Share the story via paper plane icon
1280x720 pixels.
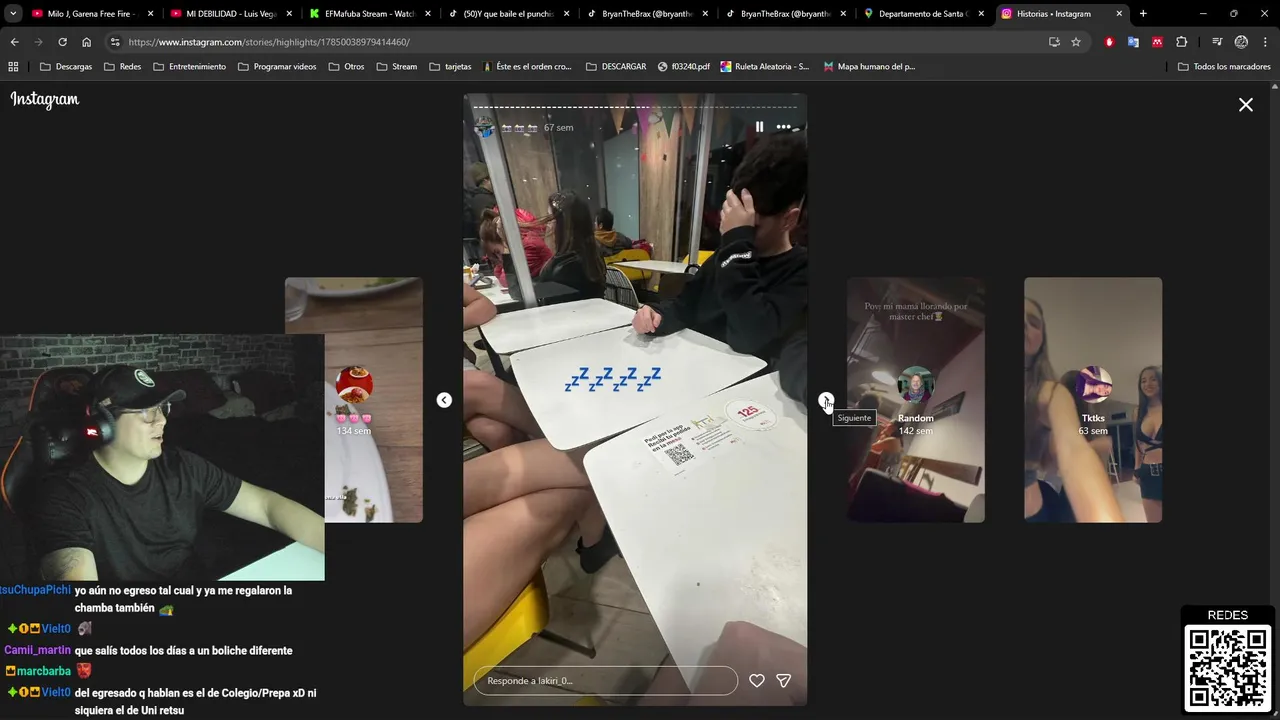(784, 681)
